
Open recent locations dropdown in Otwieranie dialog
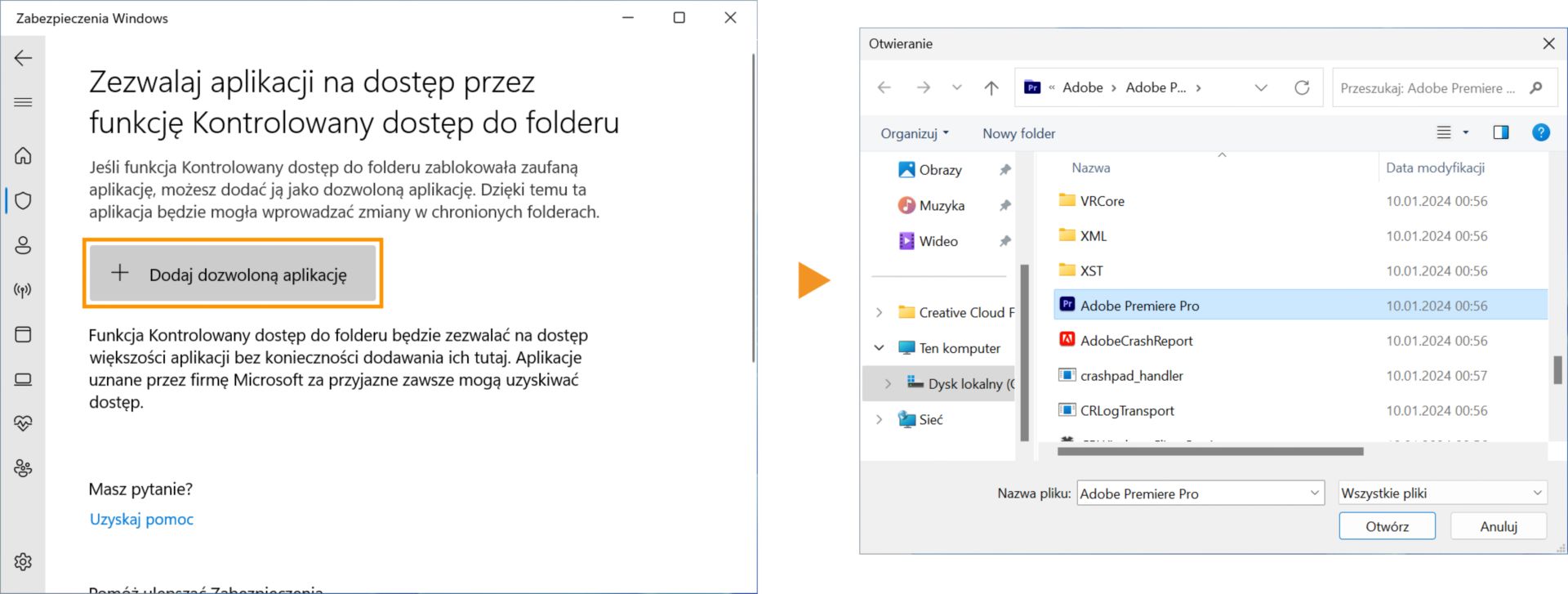click(x=956, y=87)
